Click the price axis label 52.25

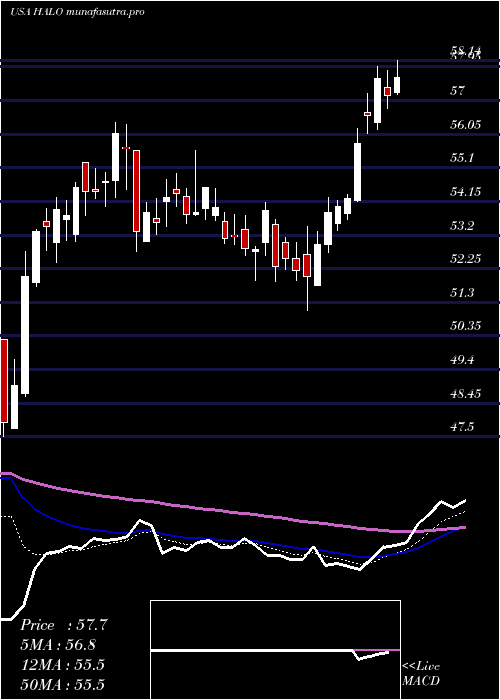pos(465,259)
